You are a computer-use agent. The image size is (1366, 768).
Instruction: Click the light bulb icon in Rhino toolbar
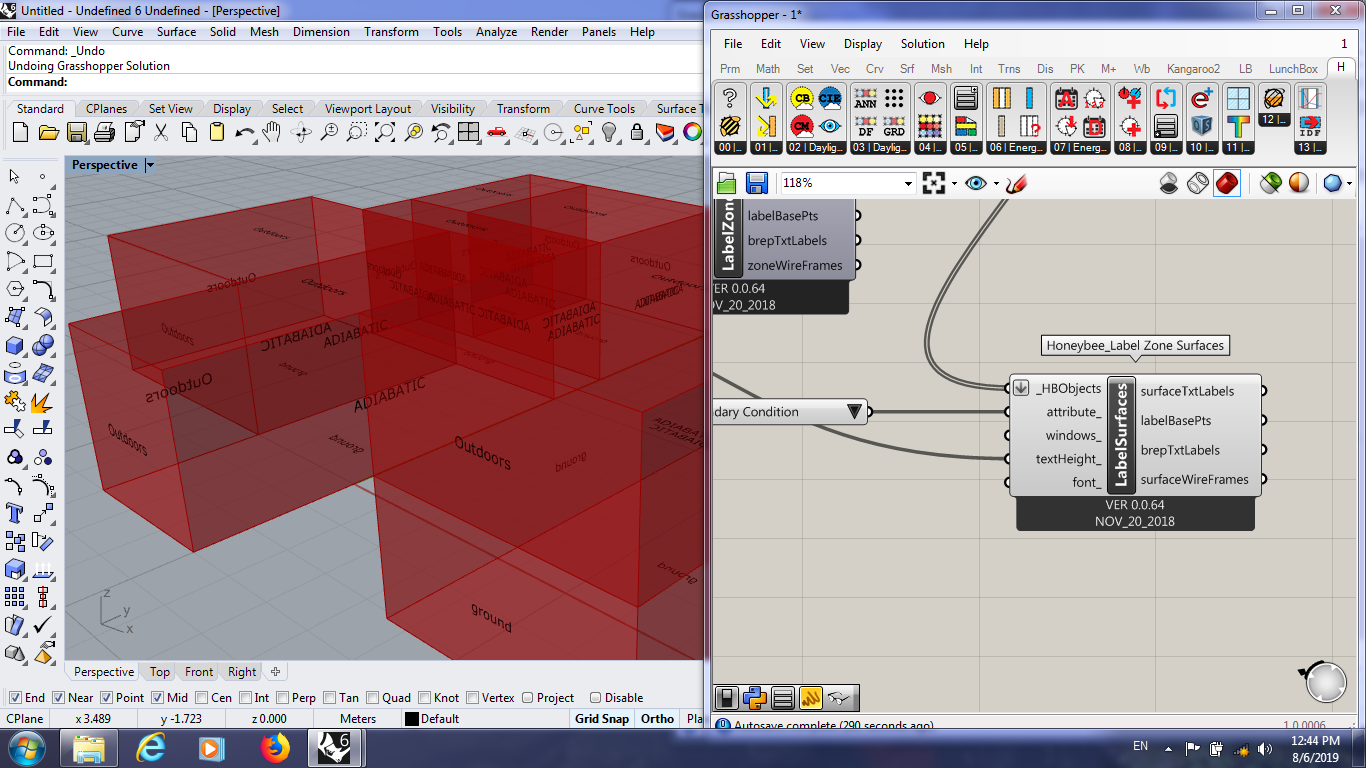coord(609,133)
